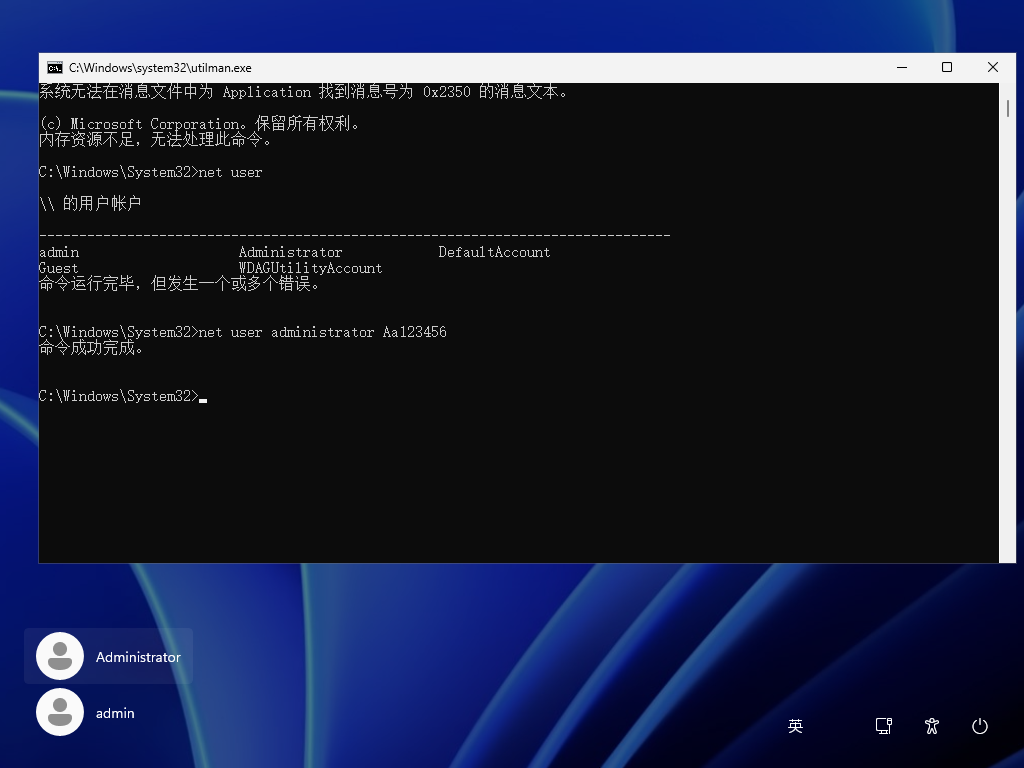Click the '内存资源不足，无法处理此命令。' line
This screenshot has height=768, width=1024.
click(155, 140)
